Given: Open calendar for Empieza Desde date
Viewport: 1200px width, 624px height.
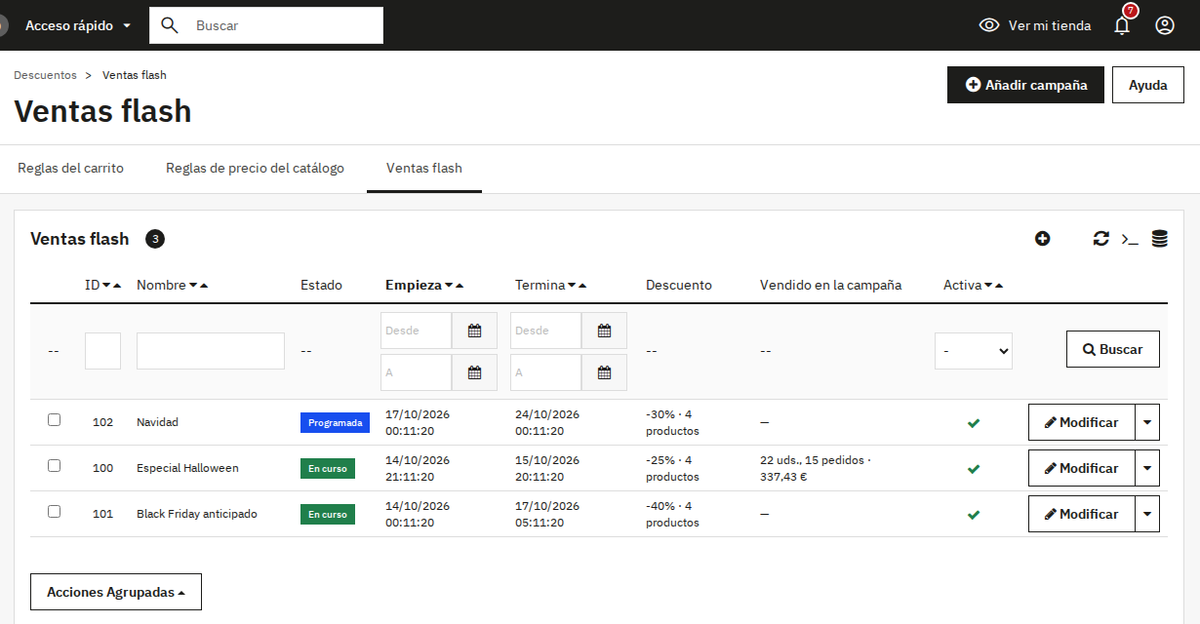Looking at the screenshot, I should (475, 331).
